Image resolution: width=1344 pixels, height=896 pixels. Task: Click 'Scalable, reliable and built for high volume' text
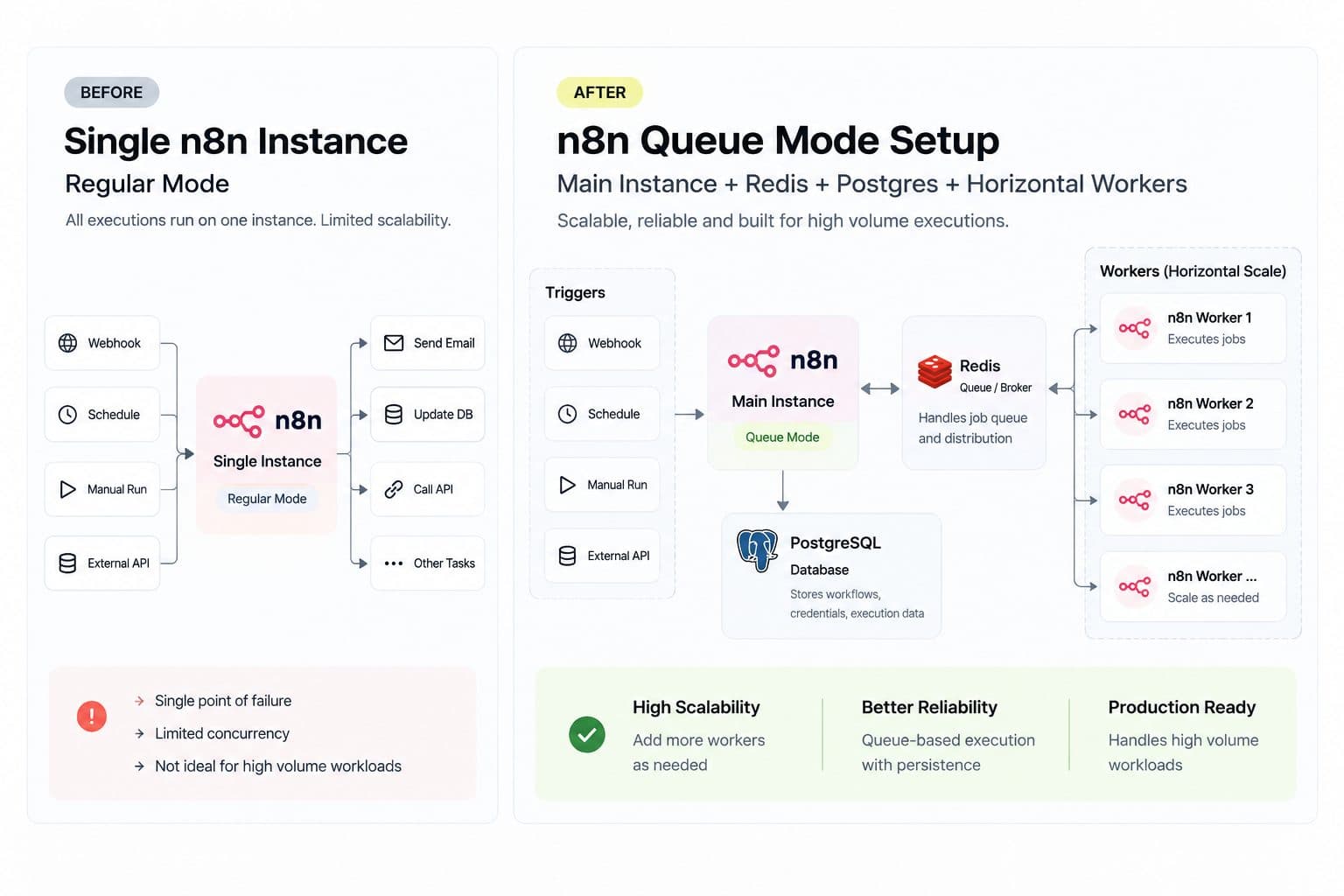783,220
